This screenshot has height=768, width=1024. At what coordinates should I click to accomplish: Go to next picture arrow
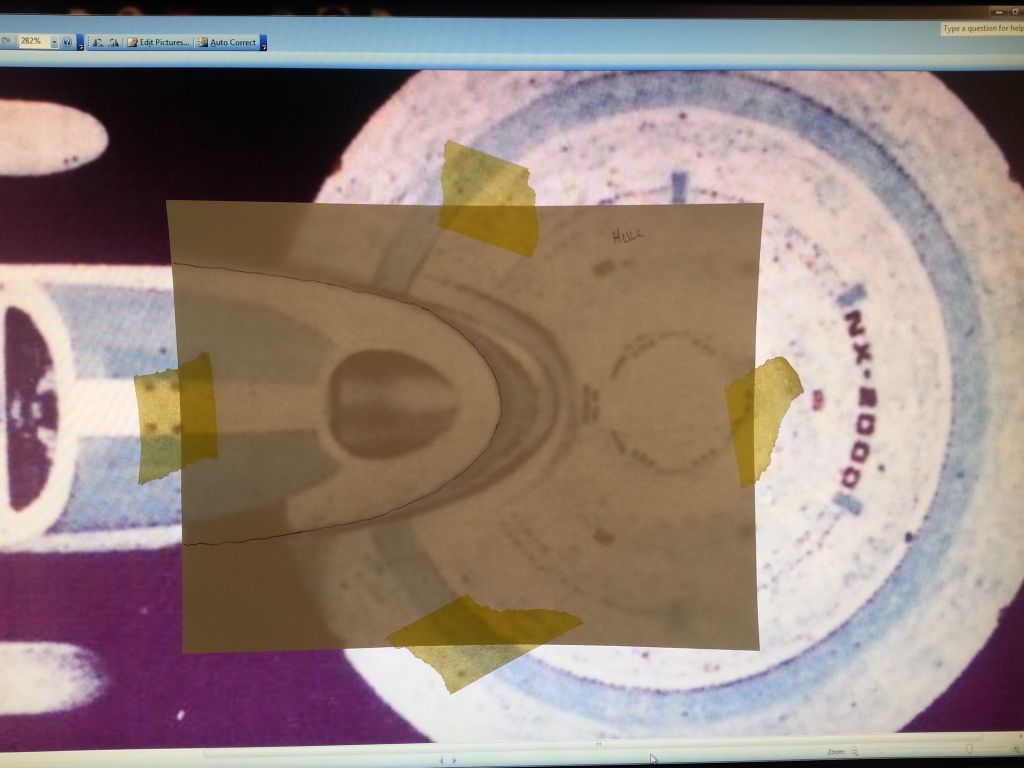pos(455,760)
